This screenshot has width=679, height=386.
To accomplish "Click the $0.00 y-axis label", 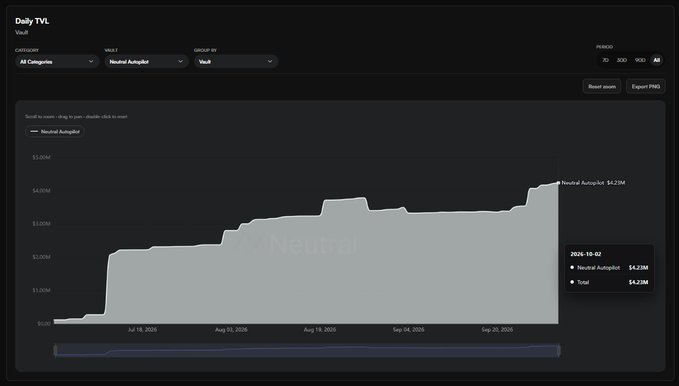I will click(44, 324).
